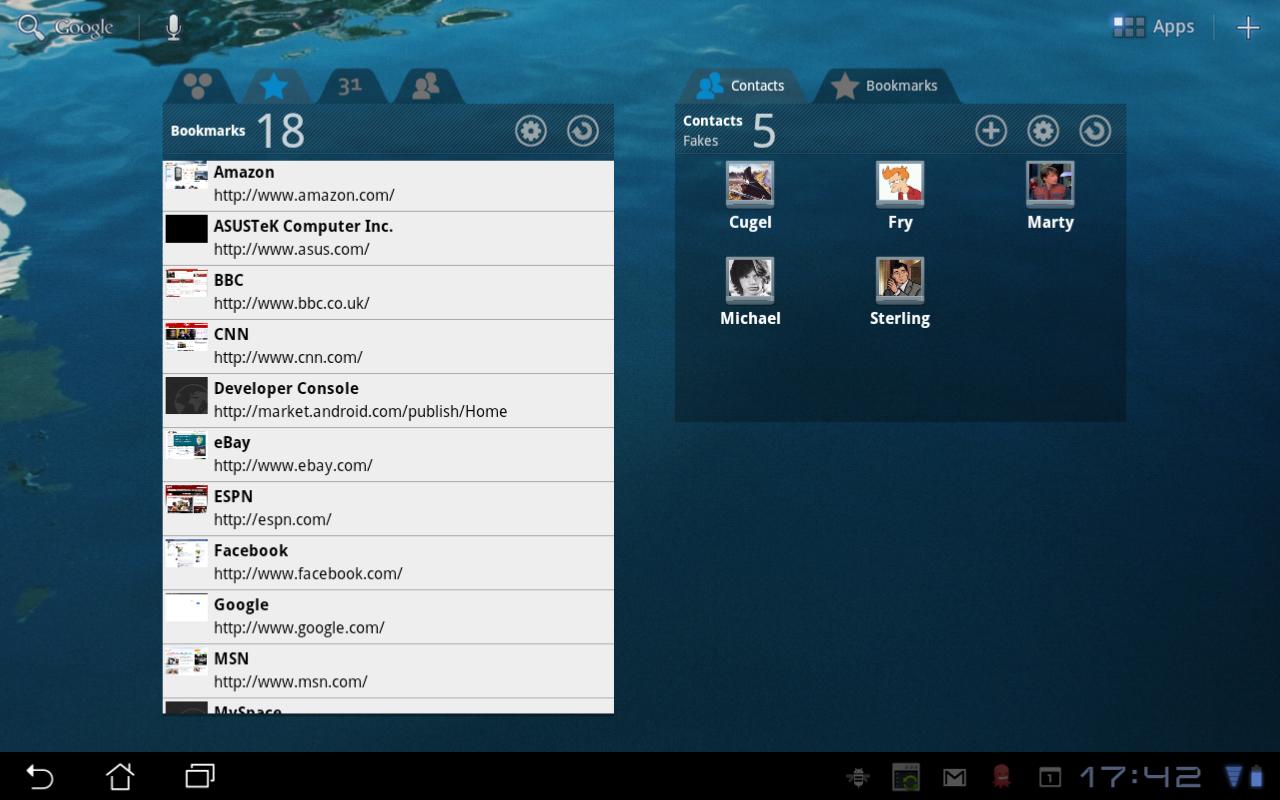Tap the voice search microphone icon
Viewport: 1280px width, 800px height.
(x=173, y=27)
